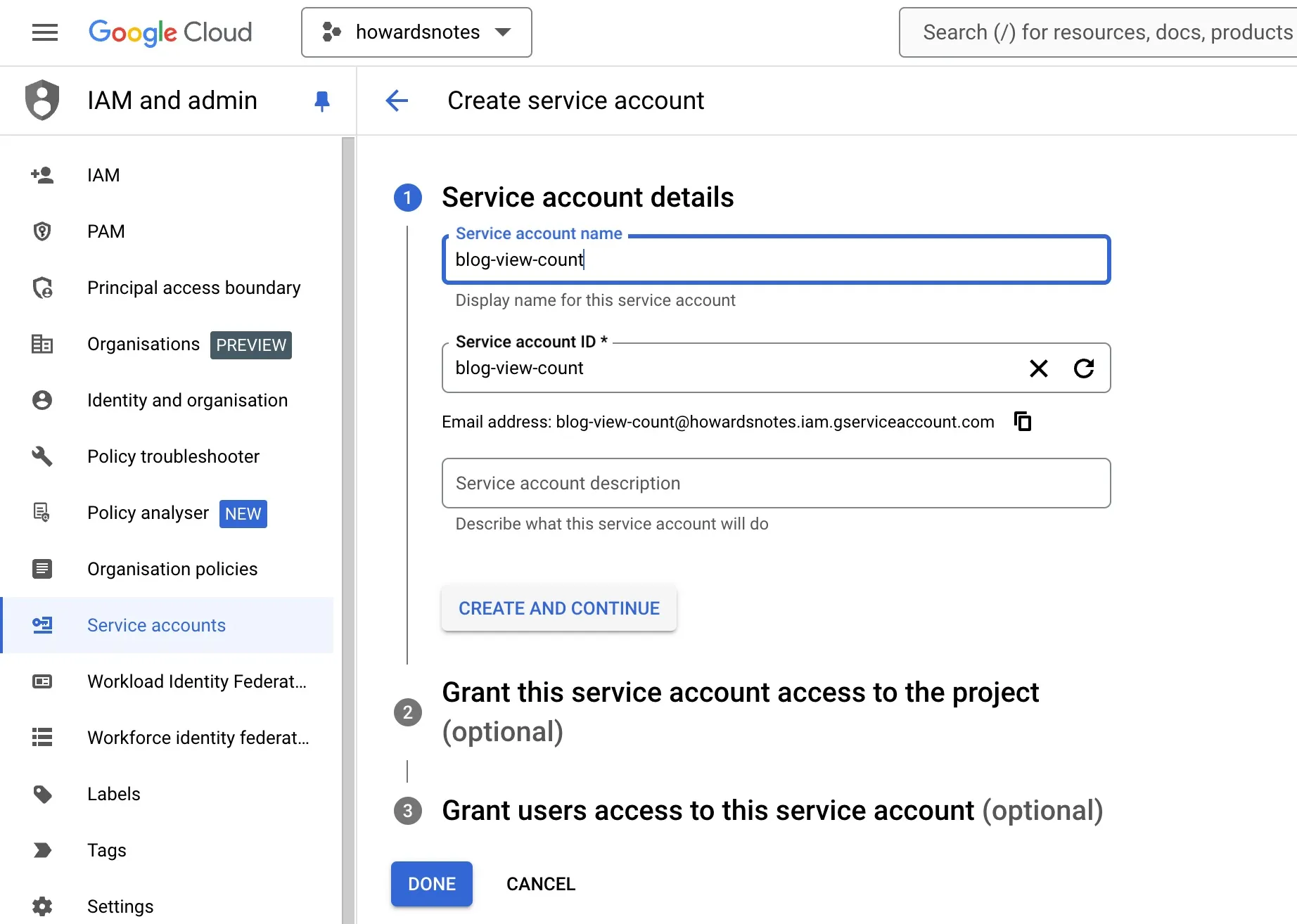Click the CREATE AND CONTINUE button

coord(558,608)
